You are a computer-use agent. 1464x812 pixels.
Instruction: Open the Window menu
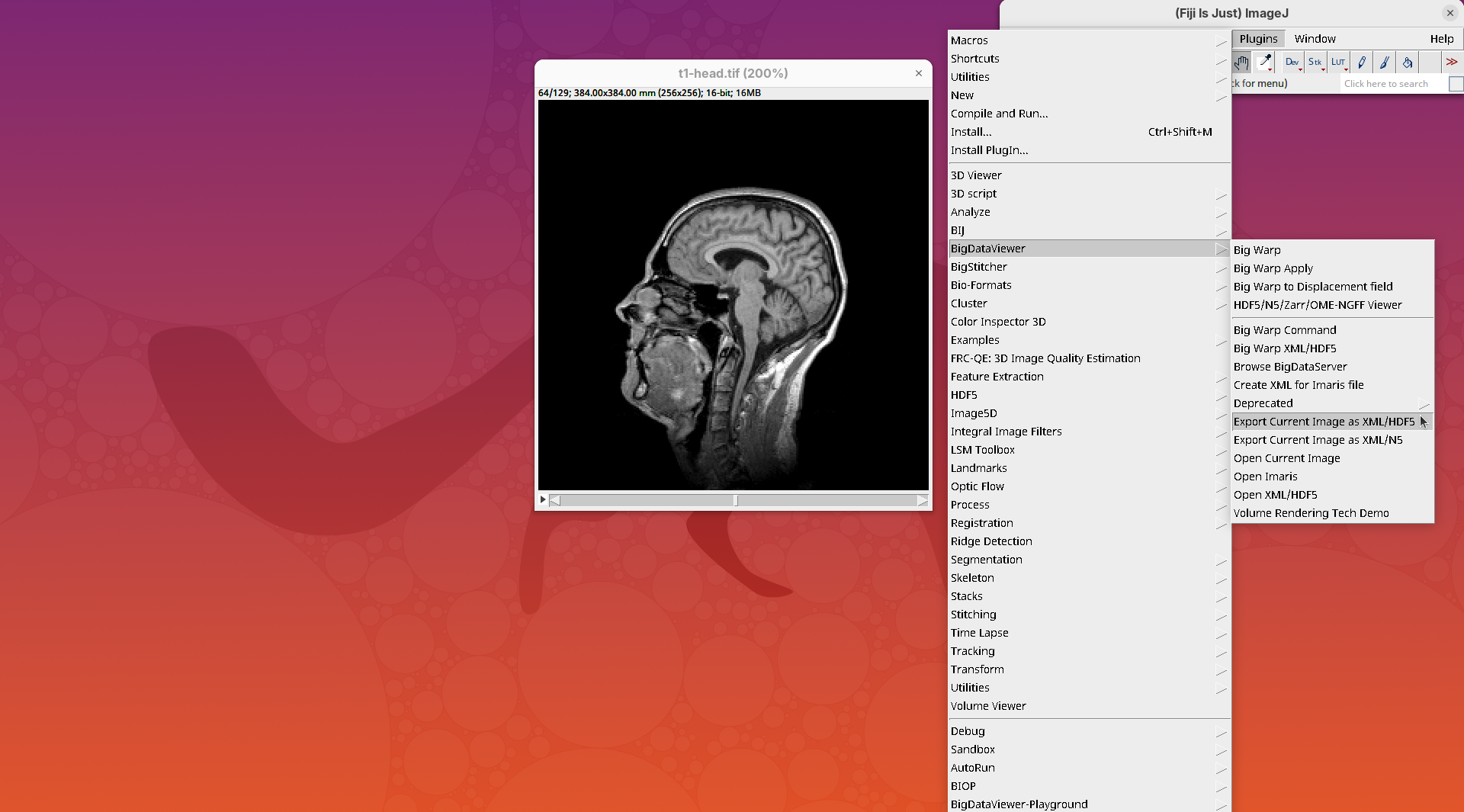pos(1315,39)
